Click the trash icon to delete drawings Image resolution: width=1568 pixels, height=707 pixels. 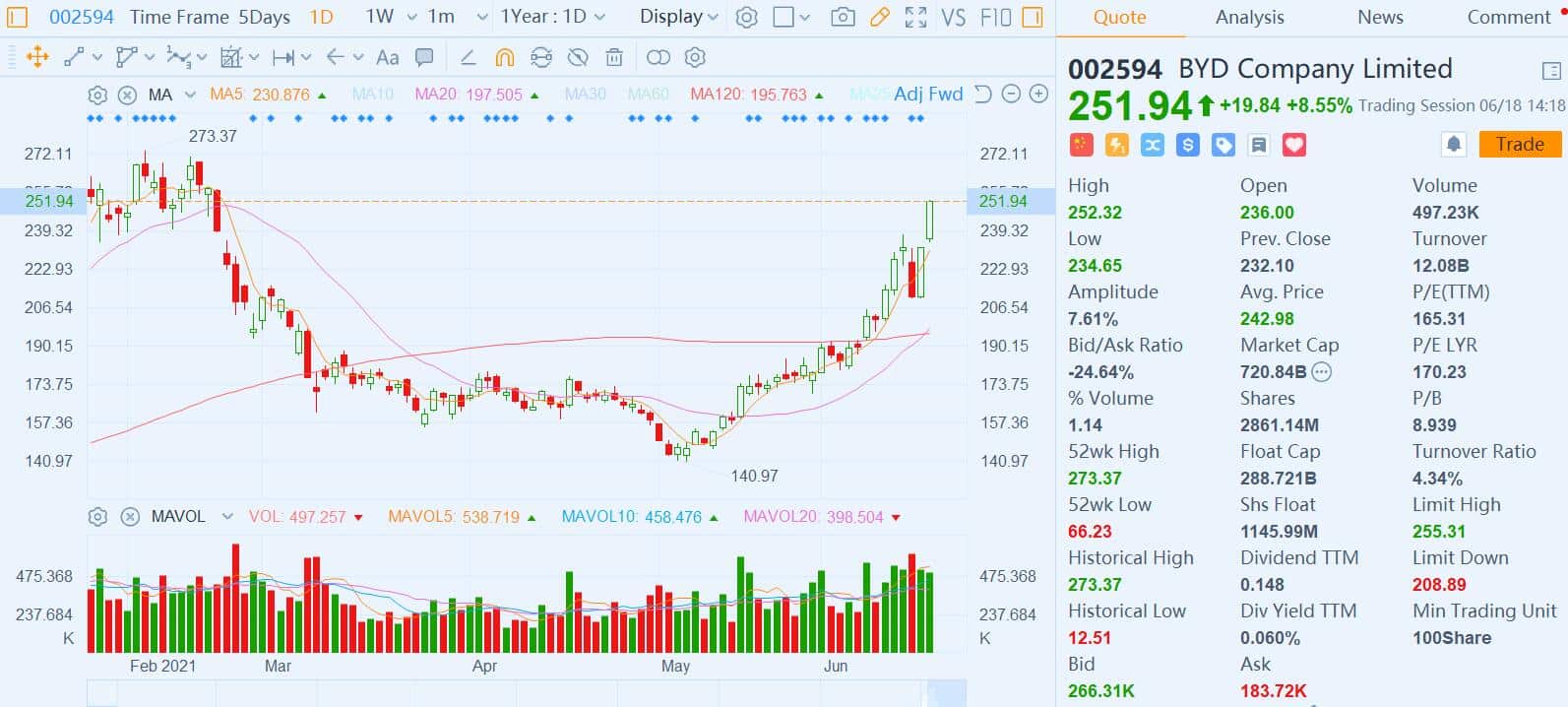click(x=614, y=57)
